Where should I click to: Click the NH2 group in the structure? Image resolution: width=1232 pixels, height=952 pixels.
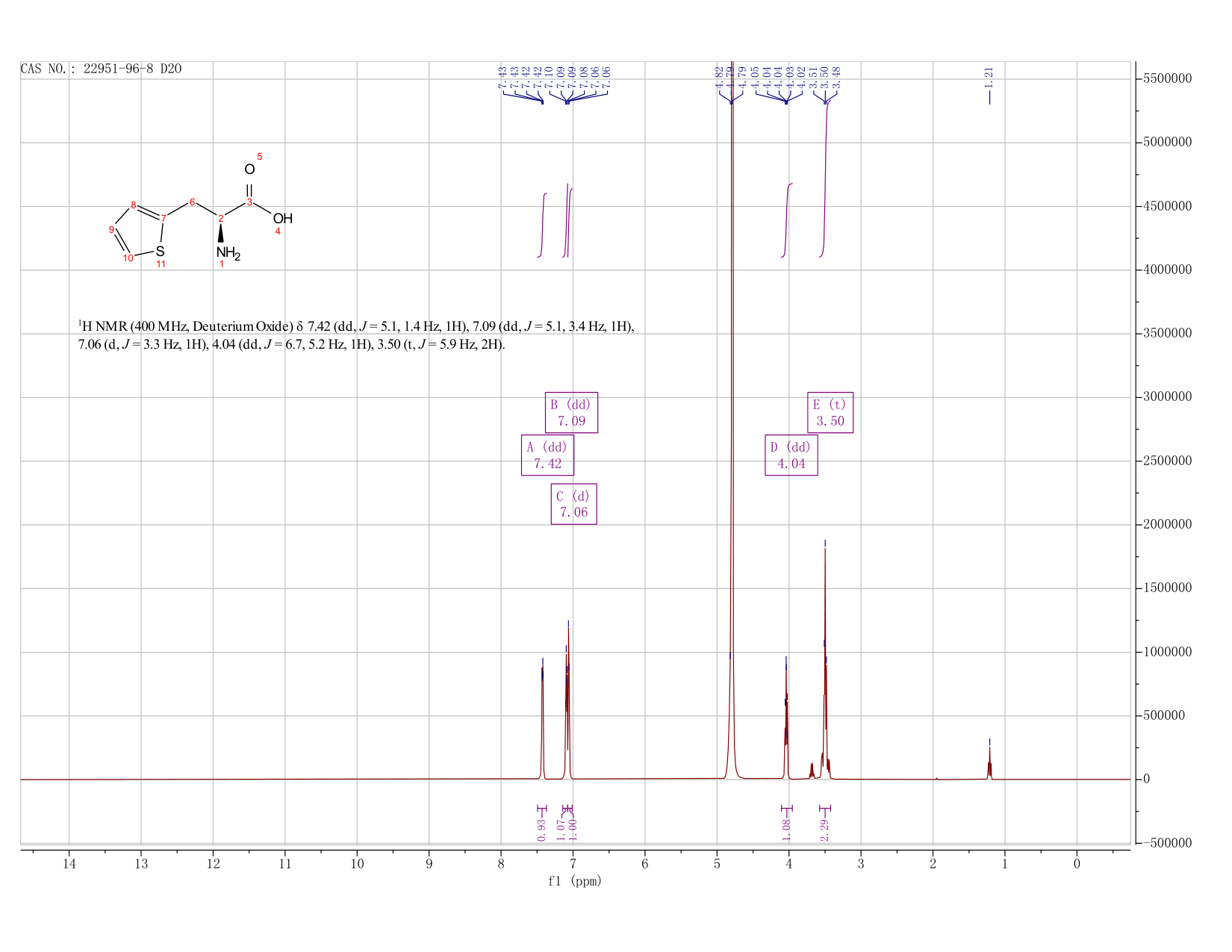228,253
